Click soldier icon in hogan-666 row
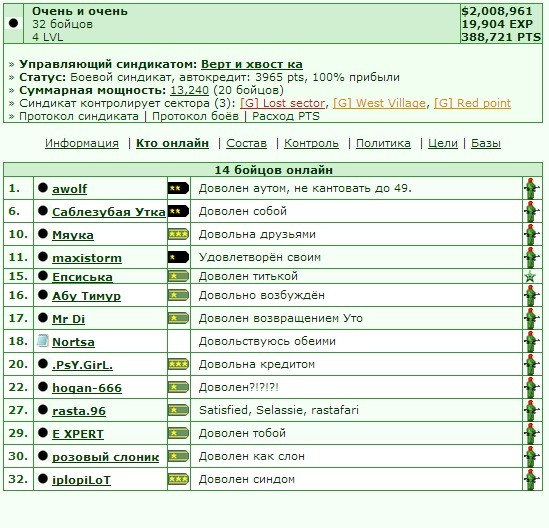 point(532,388)
